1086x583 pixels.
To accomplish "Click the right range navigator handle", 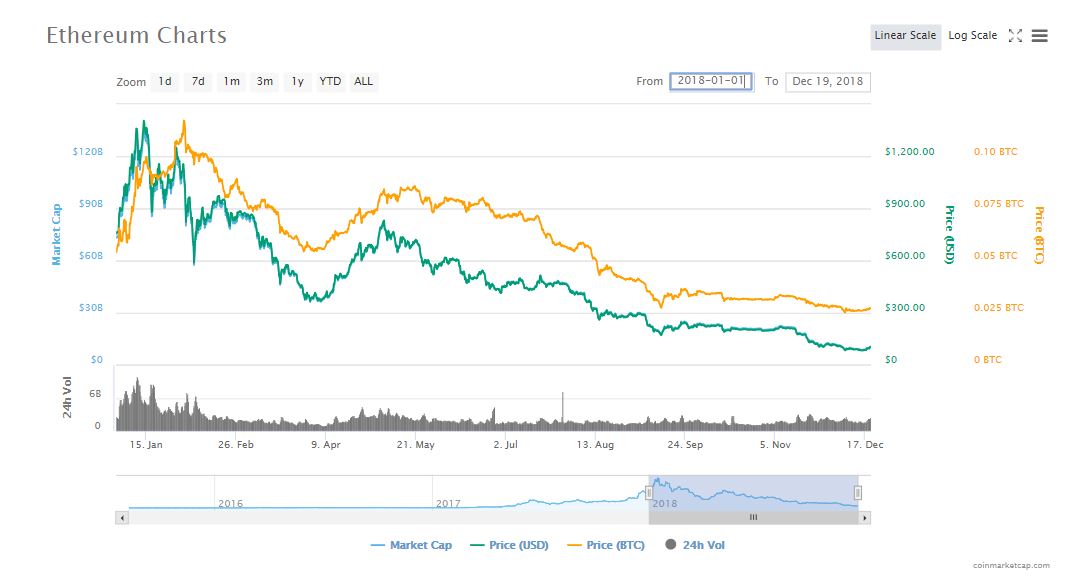I will [857, 492].
